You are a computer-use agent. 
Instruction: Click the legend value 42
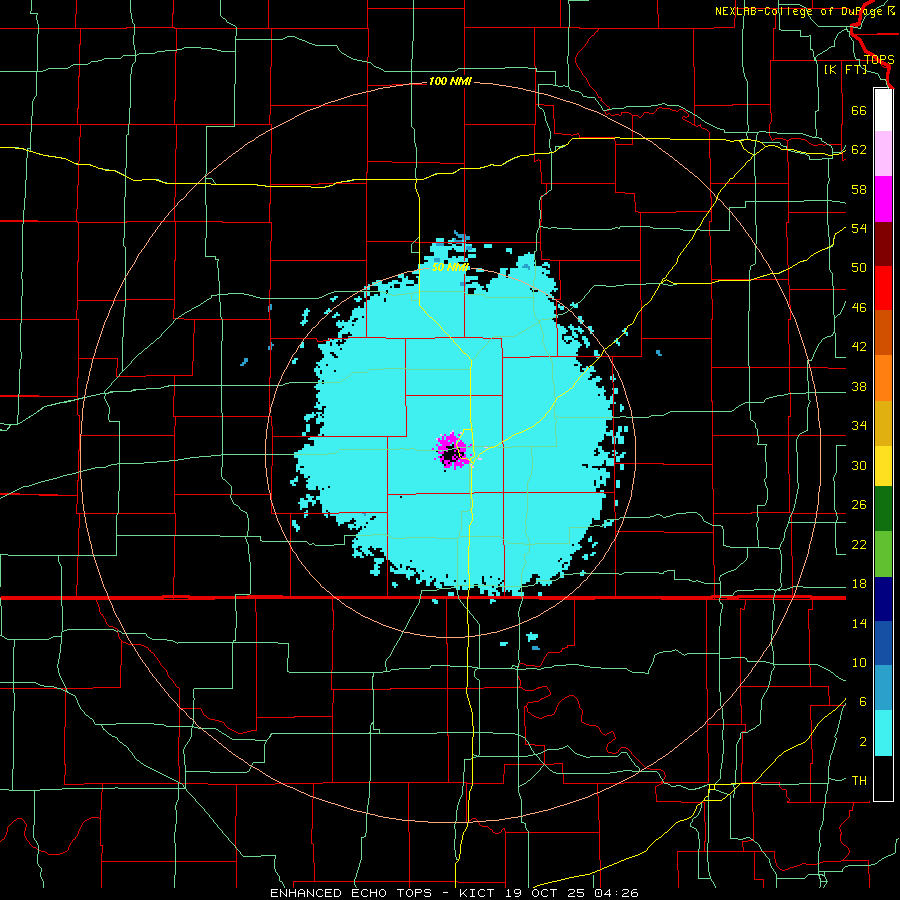coord(859,347)
